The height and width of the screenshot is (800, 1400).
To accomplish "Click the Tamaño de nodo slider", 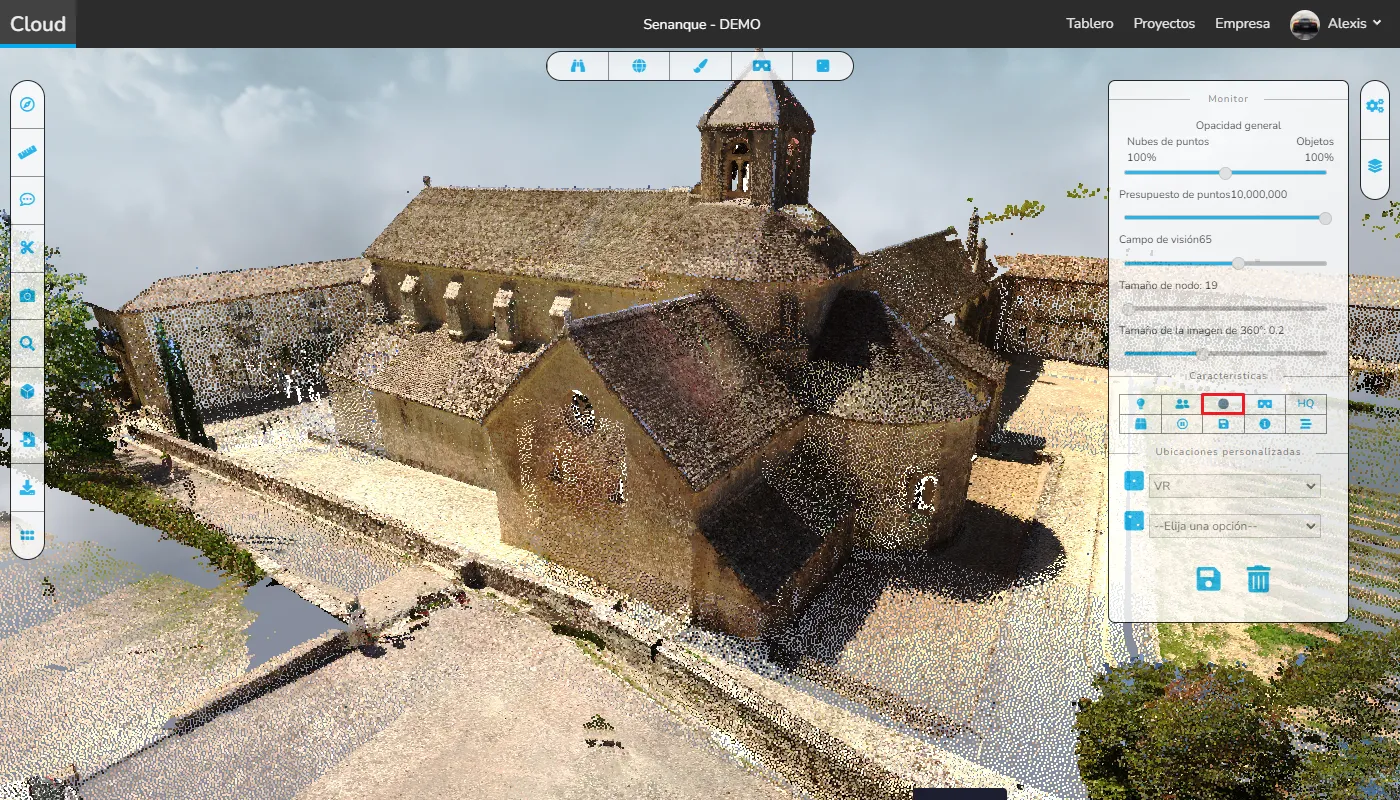I will pyautogui.click(x=1225, y=308).
